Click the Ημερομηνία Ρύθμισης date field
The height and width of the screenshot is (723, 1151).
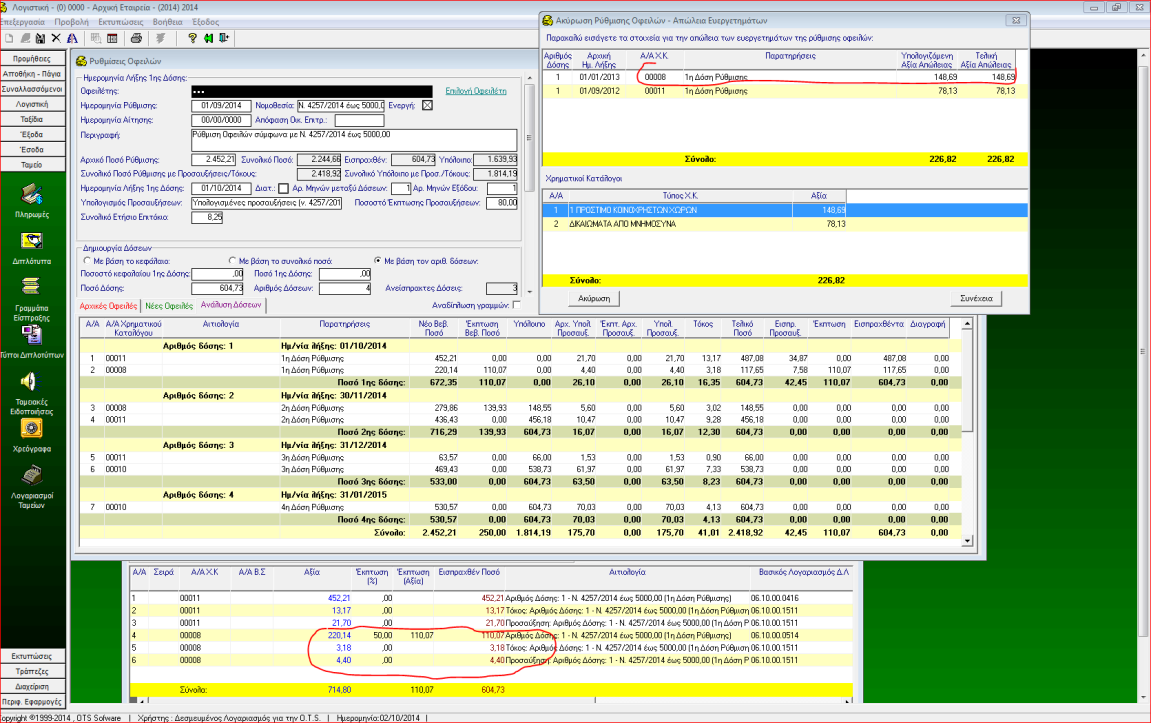221,106
